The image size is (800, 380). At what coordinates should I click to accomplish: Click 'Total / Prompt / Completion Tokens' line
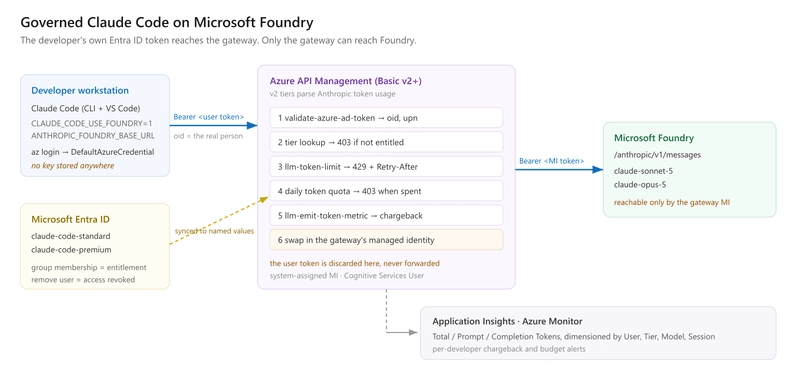click(573, 337)
